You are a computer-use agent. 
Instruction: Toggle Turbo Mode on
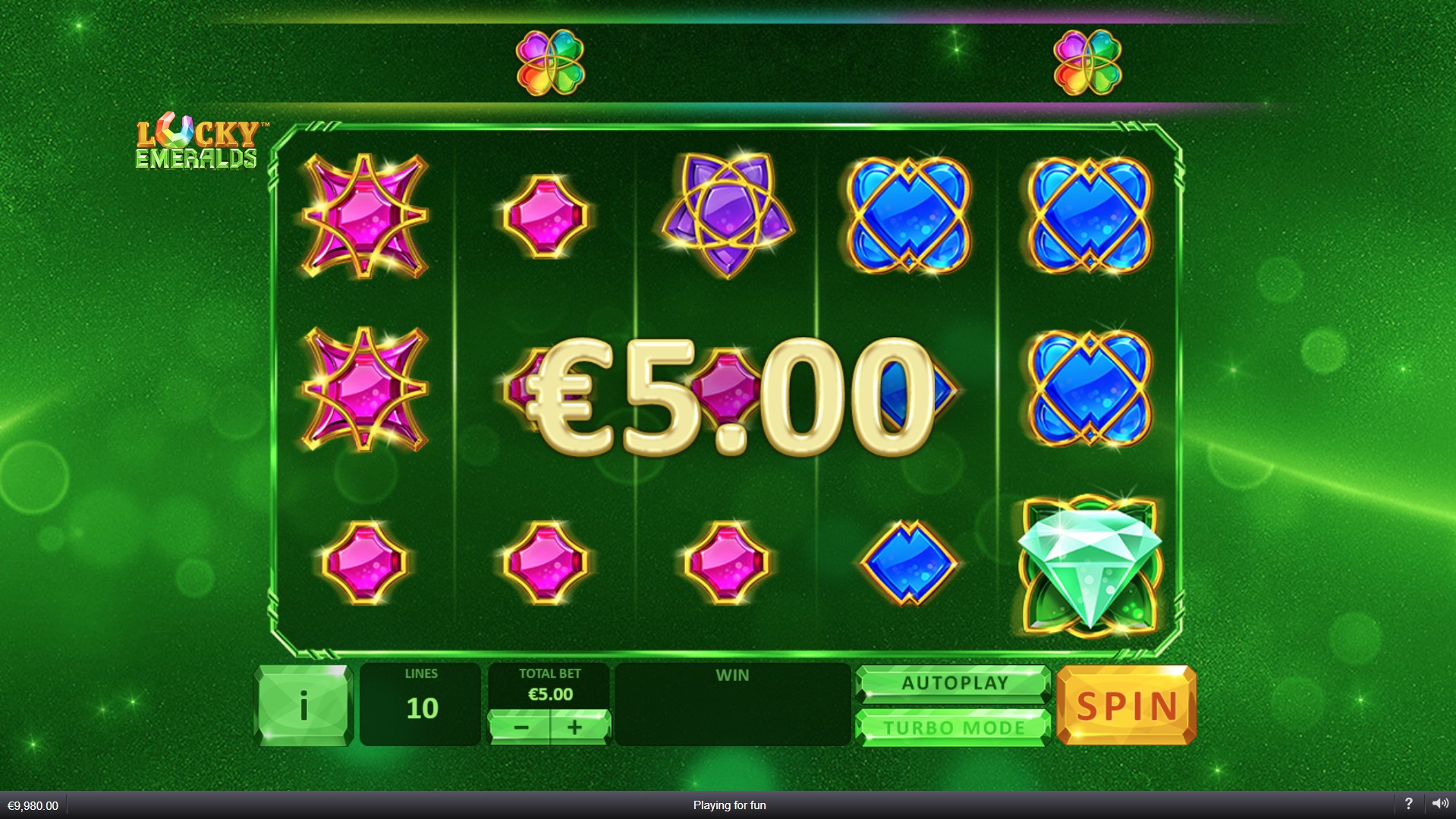click(953, 728)
